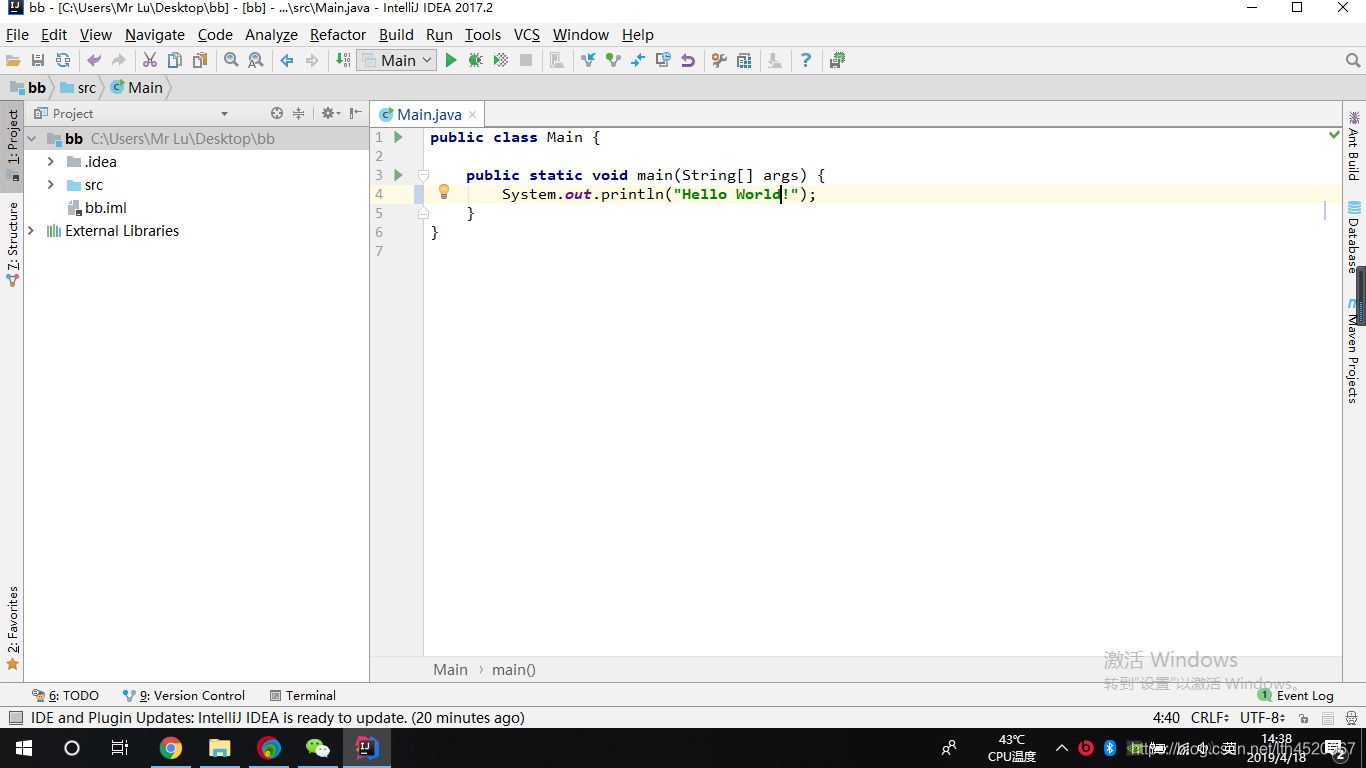Select bb.iml file in project tree
Screen dimensions: 1366x768
click(x=98, y=208)
